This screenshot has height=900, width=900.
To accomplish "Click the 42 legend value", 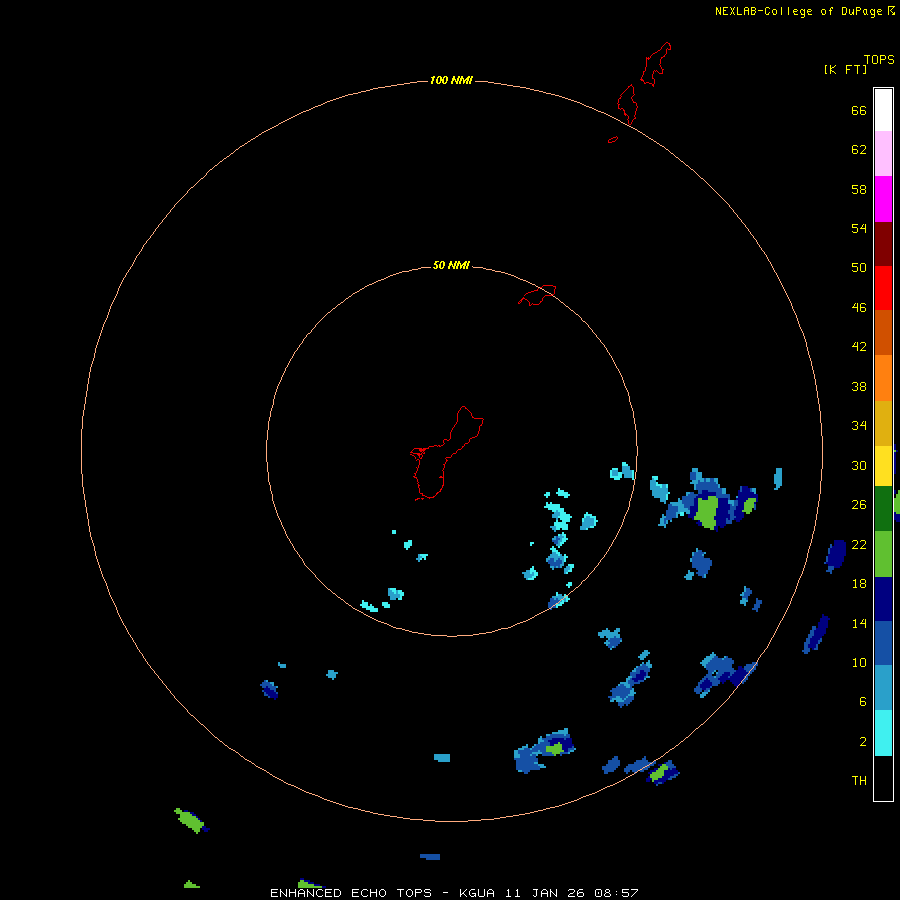I will click(859, 346).
